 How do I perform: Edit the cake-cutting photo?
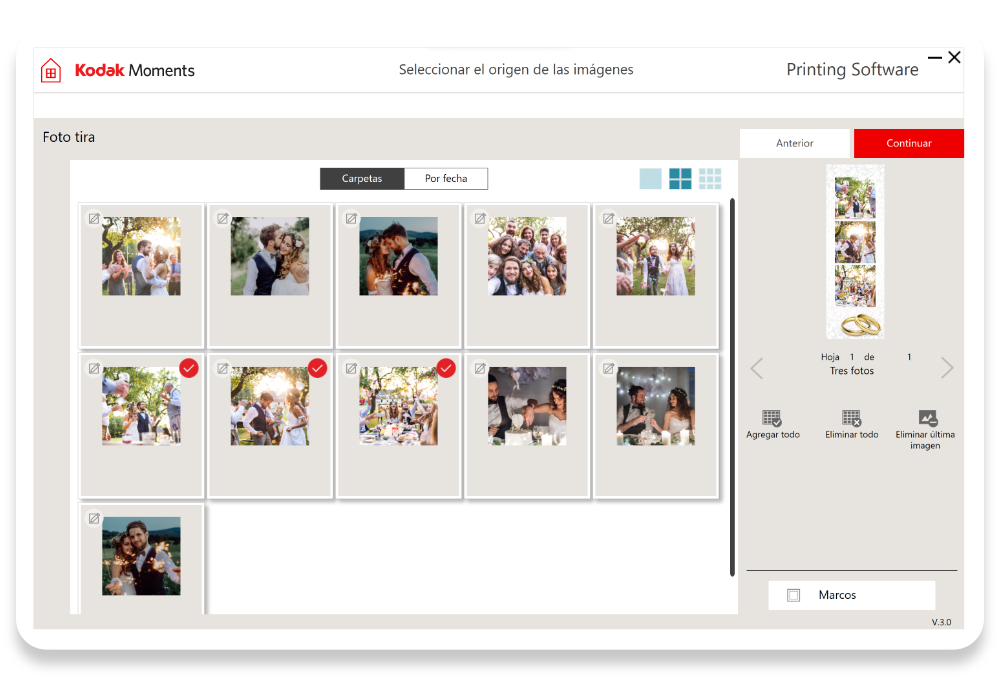(x=480, y=369)
